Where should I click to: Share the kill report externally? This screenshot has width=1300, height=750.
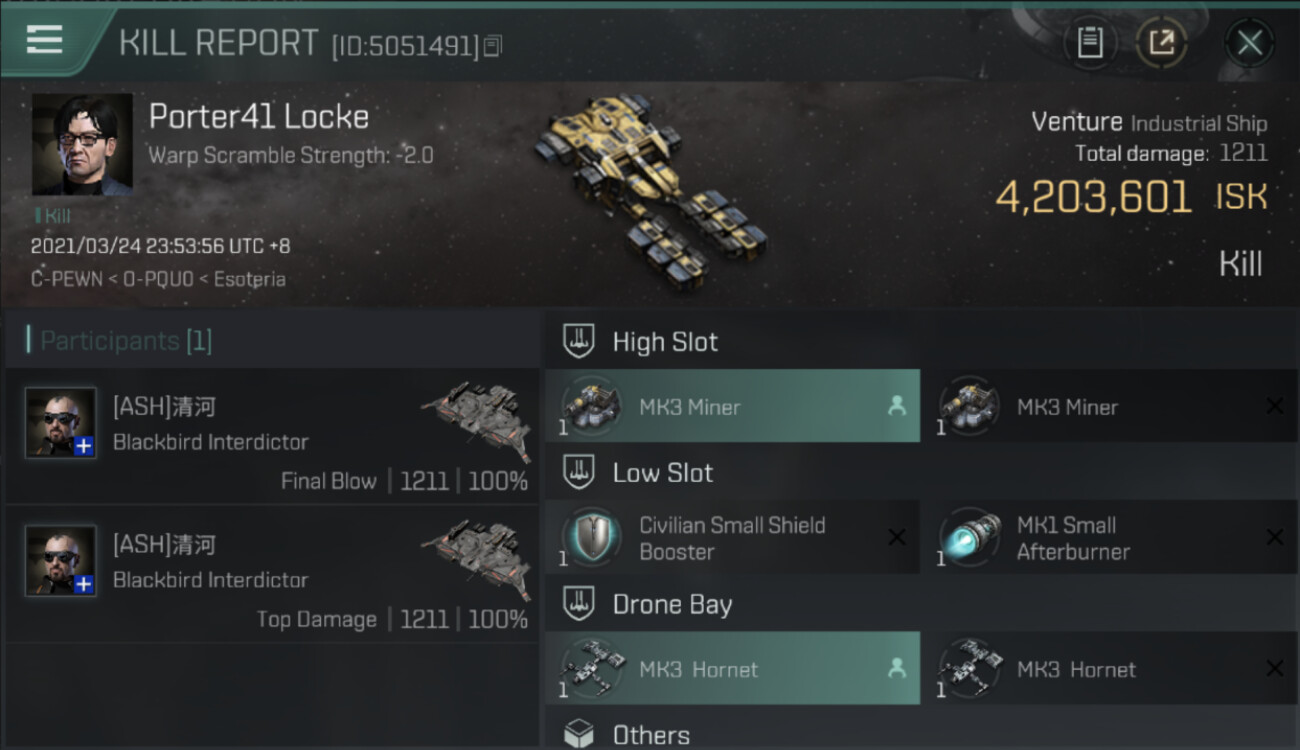point(1161,43)
